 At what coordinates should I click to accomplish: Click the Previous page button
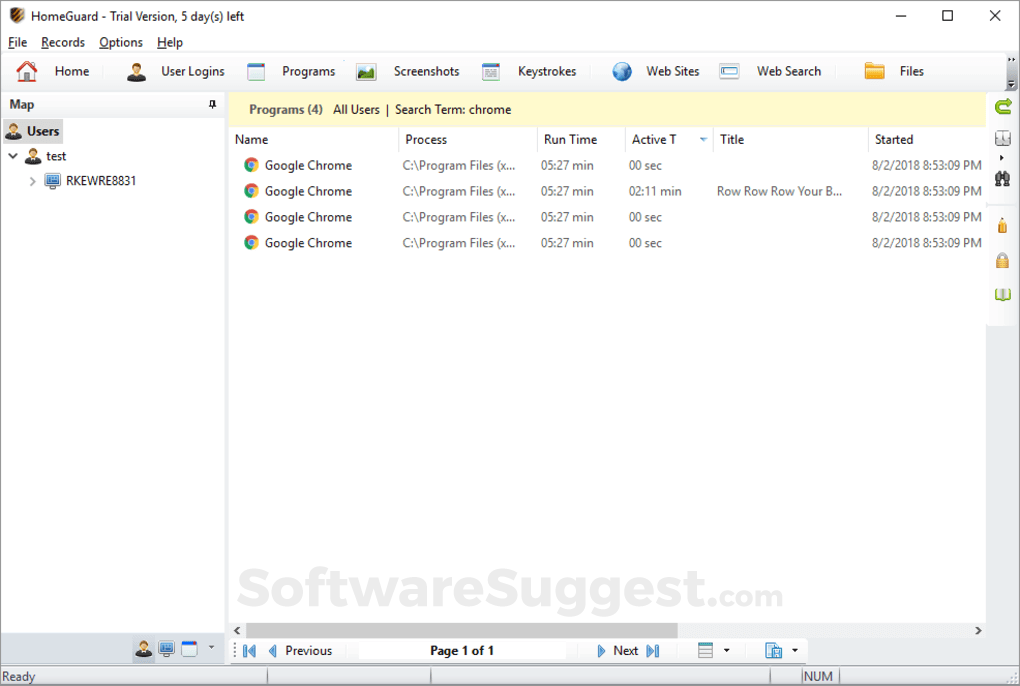coord(308,650)
